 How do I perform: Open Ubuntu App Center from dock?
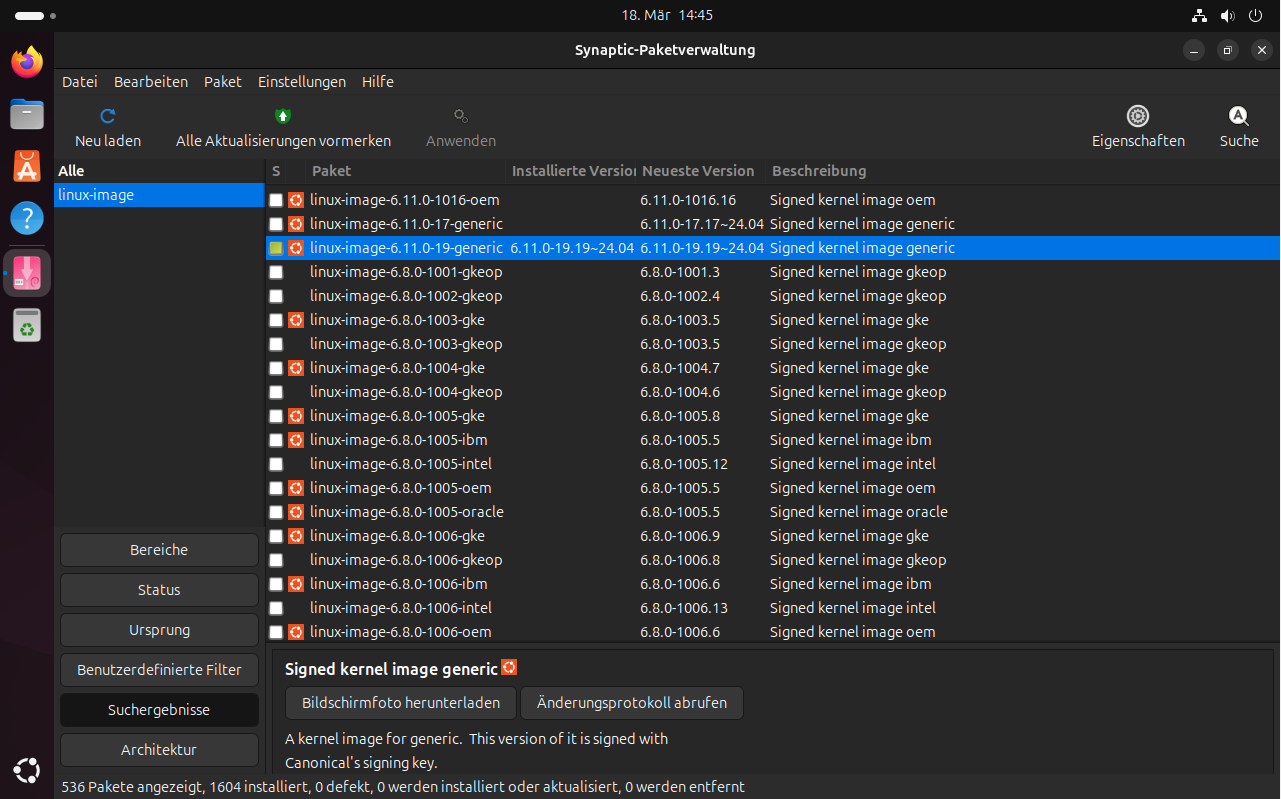(27, 166)
